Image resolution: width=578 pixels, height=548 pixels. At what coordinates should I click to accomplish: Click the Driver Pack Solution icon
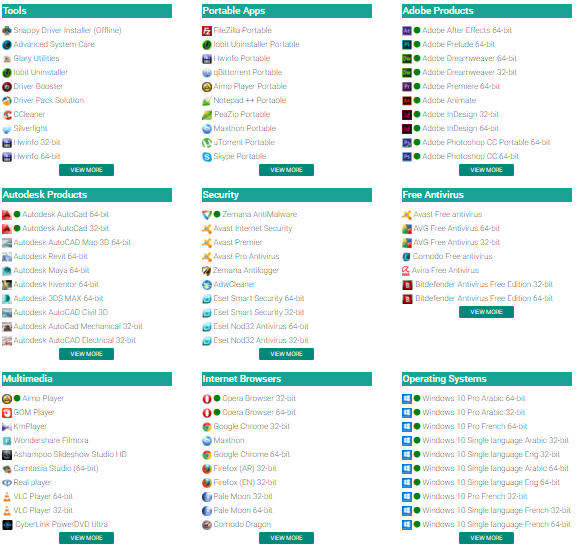coord(7,101)
